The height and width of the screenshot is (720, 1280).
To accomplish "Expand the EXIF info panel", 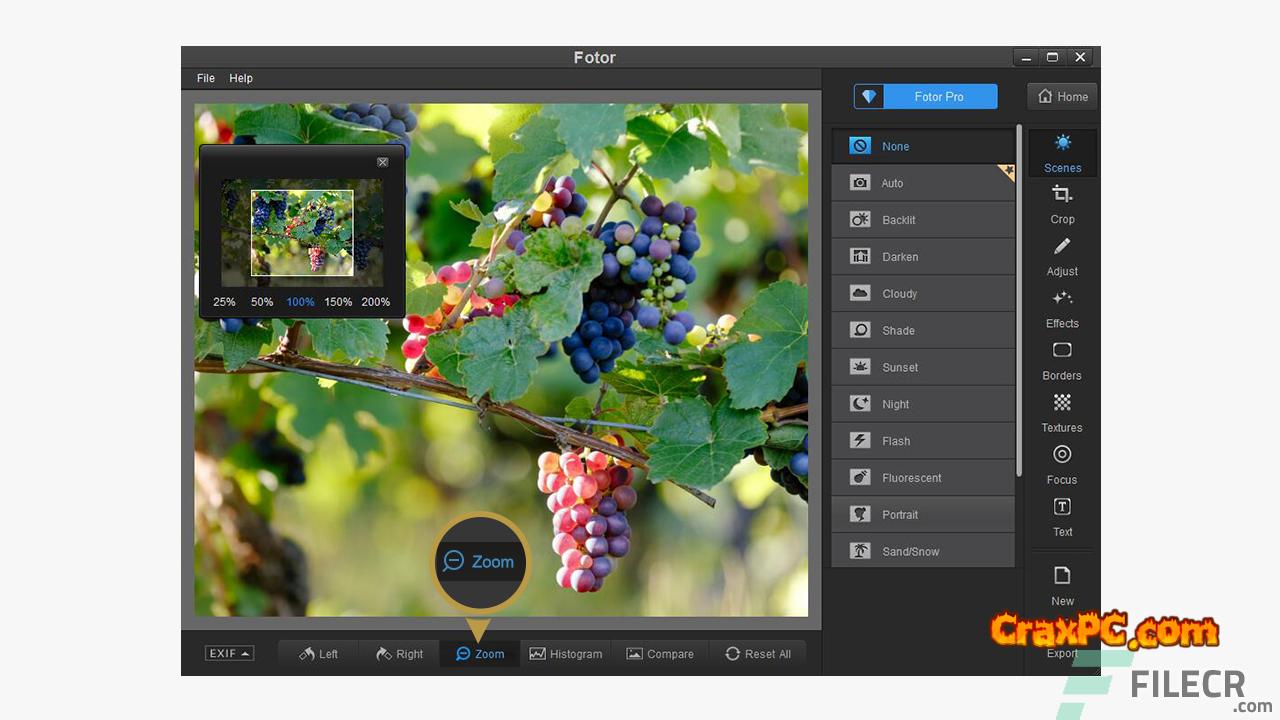I will (229, 654).
